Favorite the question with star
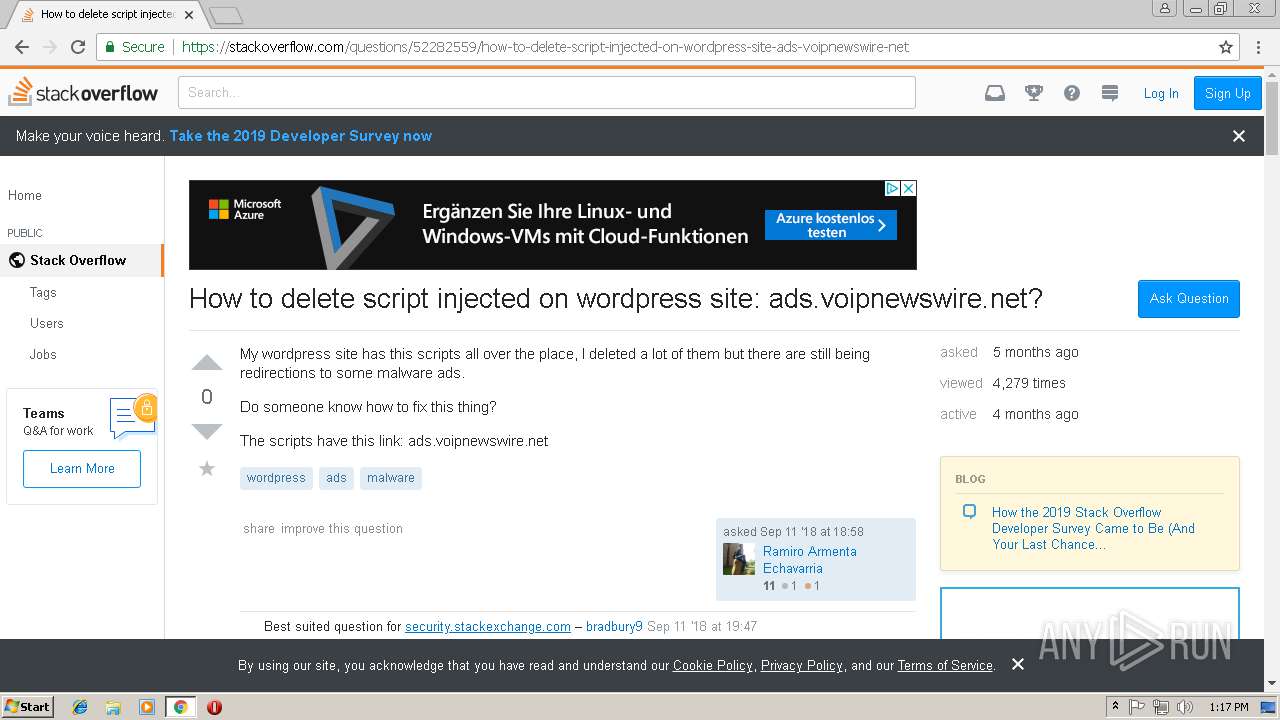Screen dimensions: 1280x720 coord(207,468)
